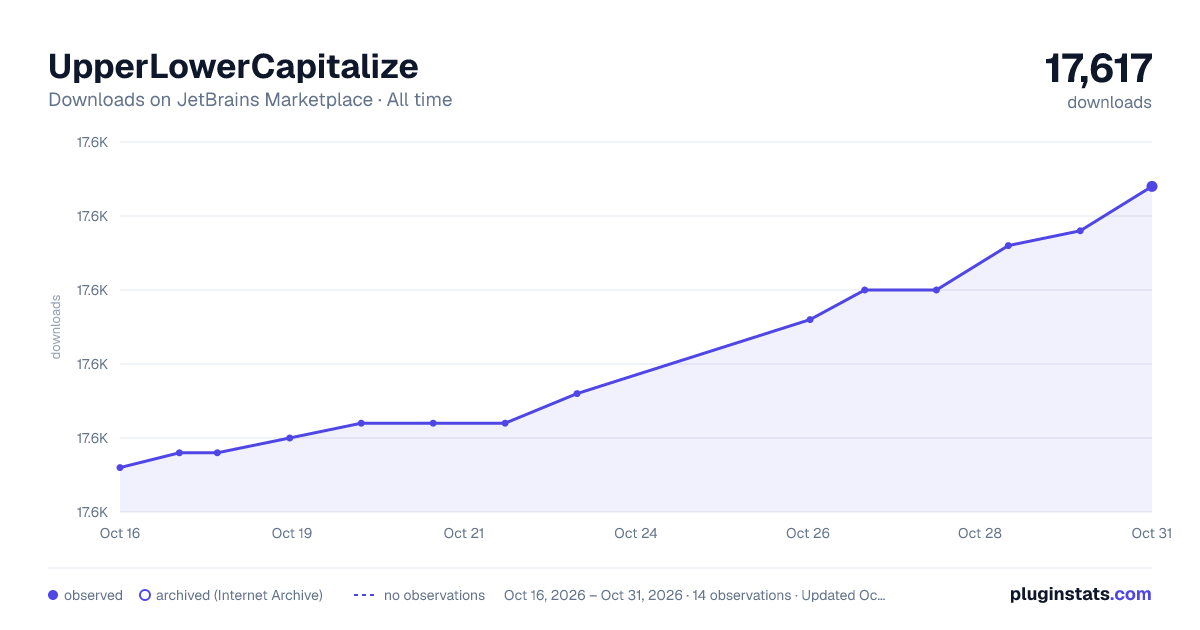Click the observed legend filled dot
This screenshot has height=630, width=1200.
coord(53,595)
